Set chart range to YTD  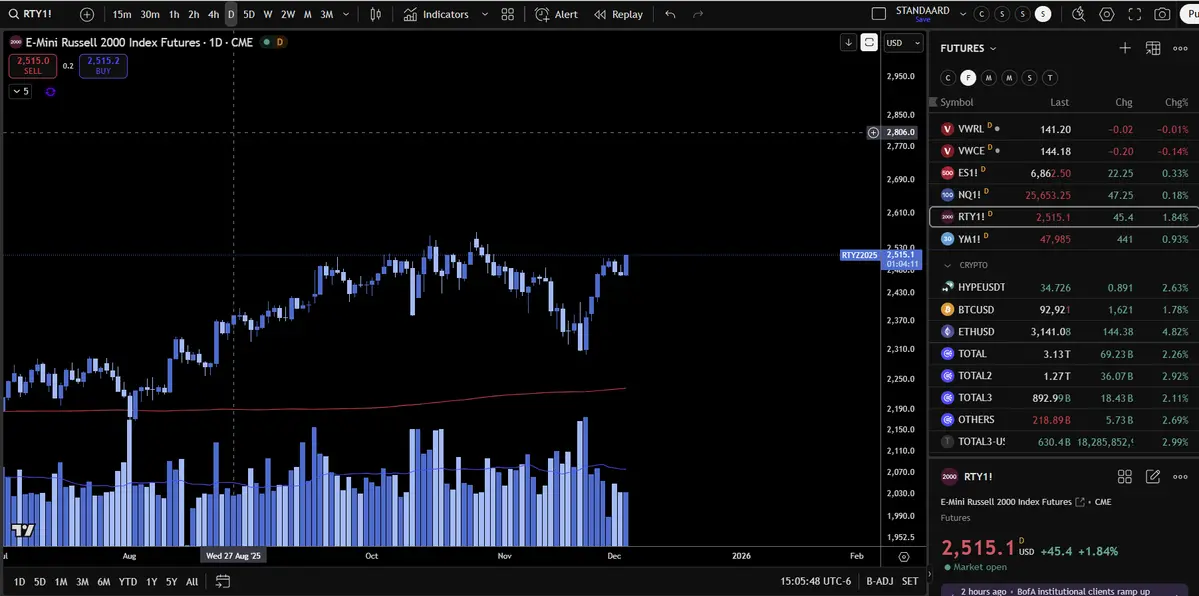127,581
